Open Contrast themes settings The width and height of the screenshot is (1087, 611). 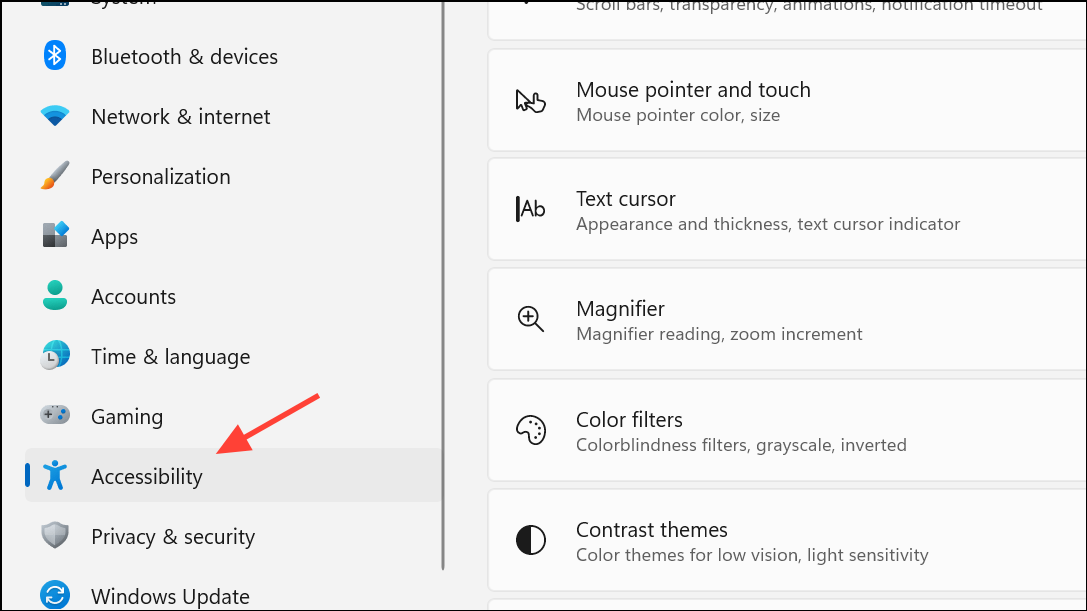[788, 540]
